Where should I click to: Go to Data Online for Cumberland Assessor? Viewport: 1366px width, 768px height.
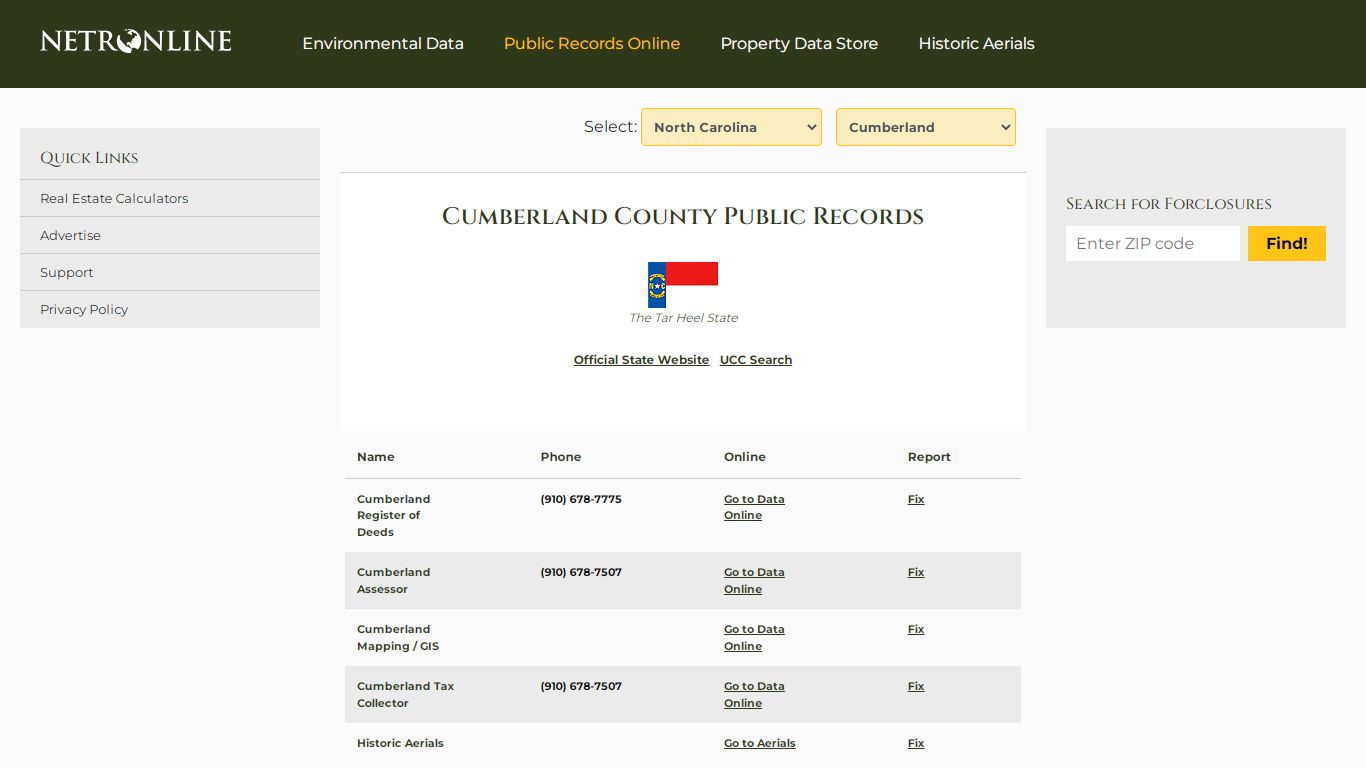[754, 581]
